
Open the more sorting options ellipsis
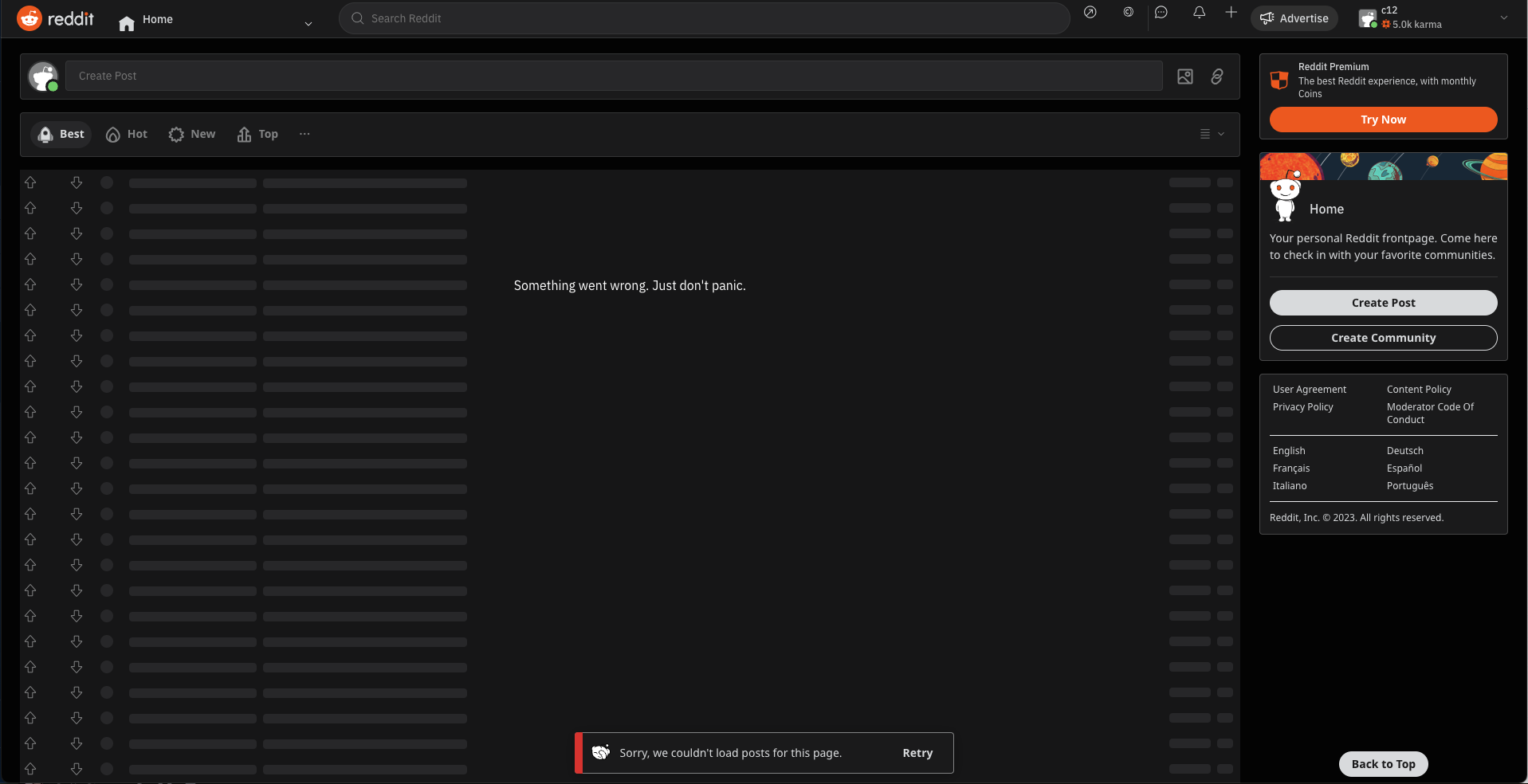(304, 134)
